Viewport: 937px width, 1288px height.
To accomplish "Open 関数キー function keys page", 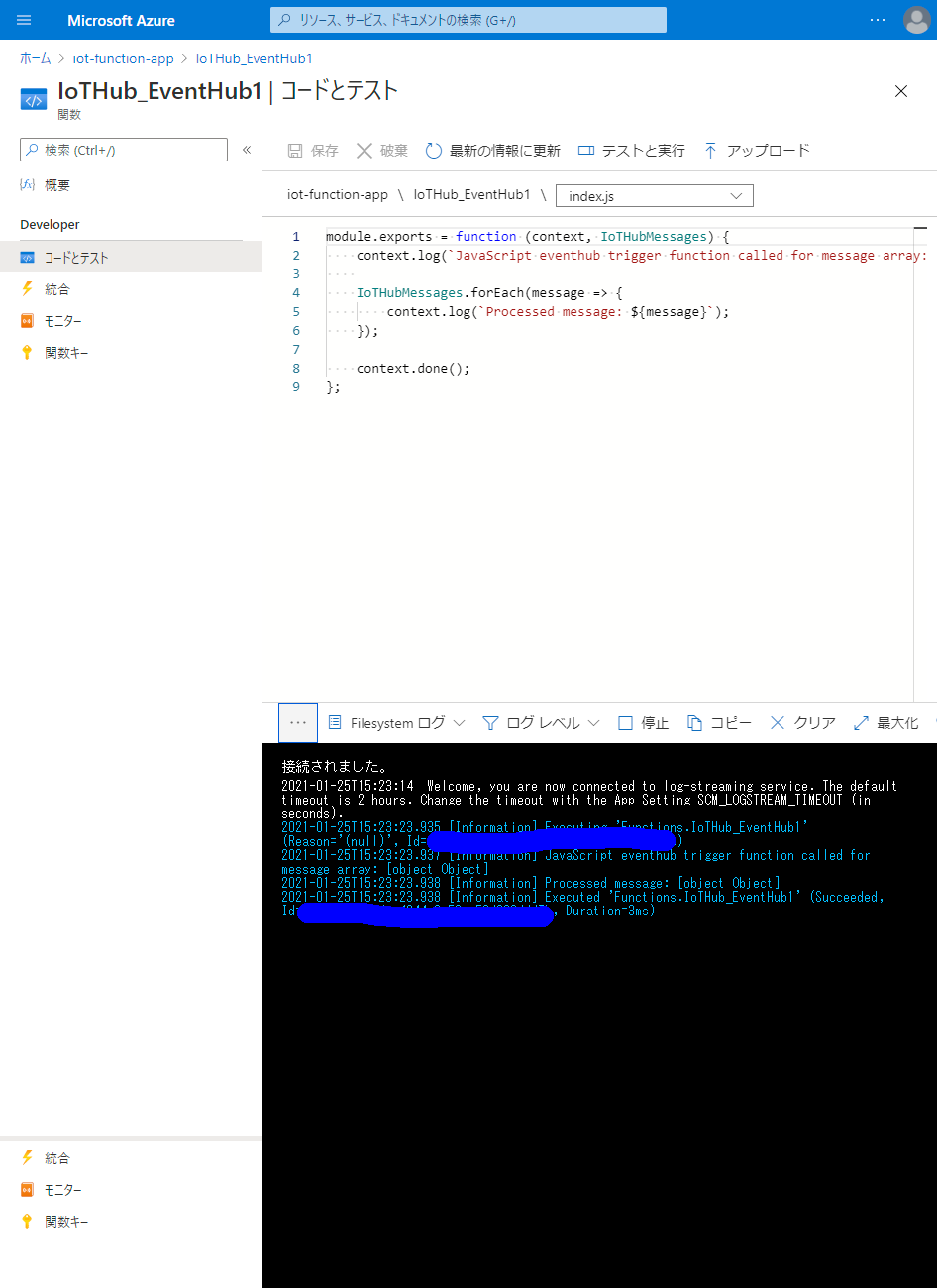I will pos(66,353).
